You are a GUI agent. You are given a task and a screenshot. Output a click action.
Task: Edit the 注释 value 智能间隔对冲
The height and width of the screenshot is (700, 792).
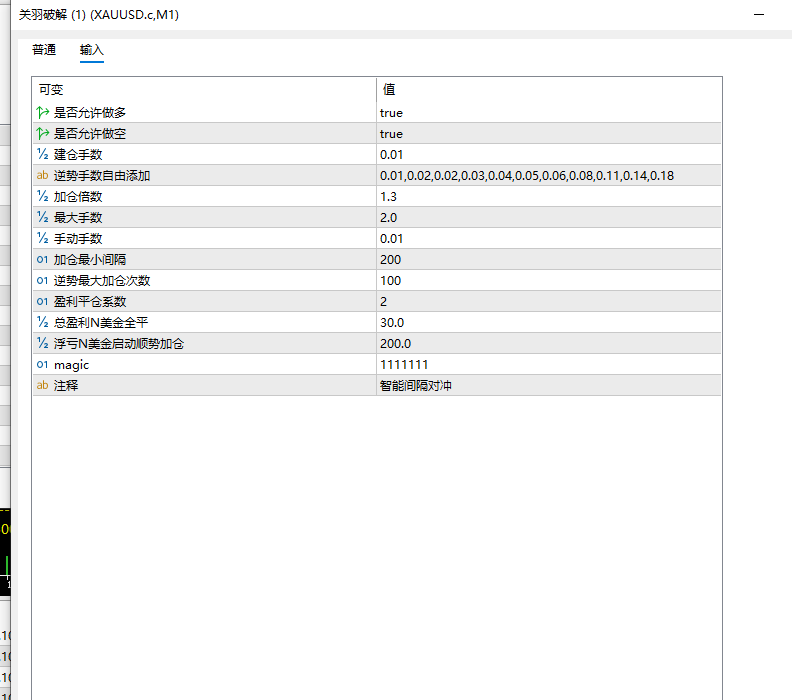pos(549,385)
